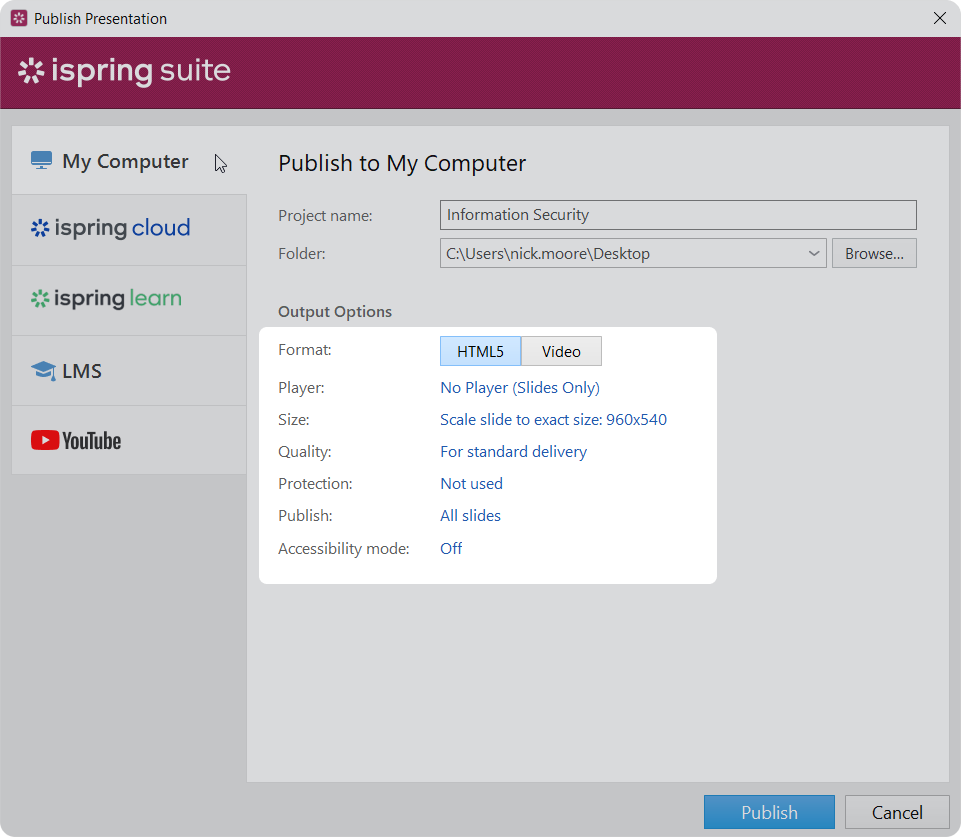
Task: Click the iSpring Suite logo in banner
Action: 124,71
